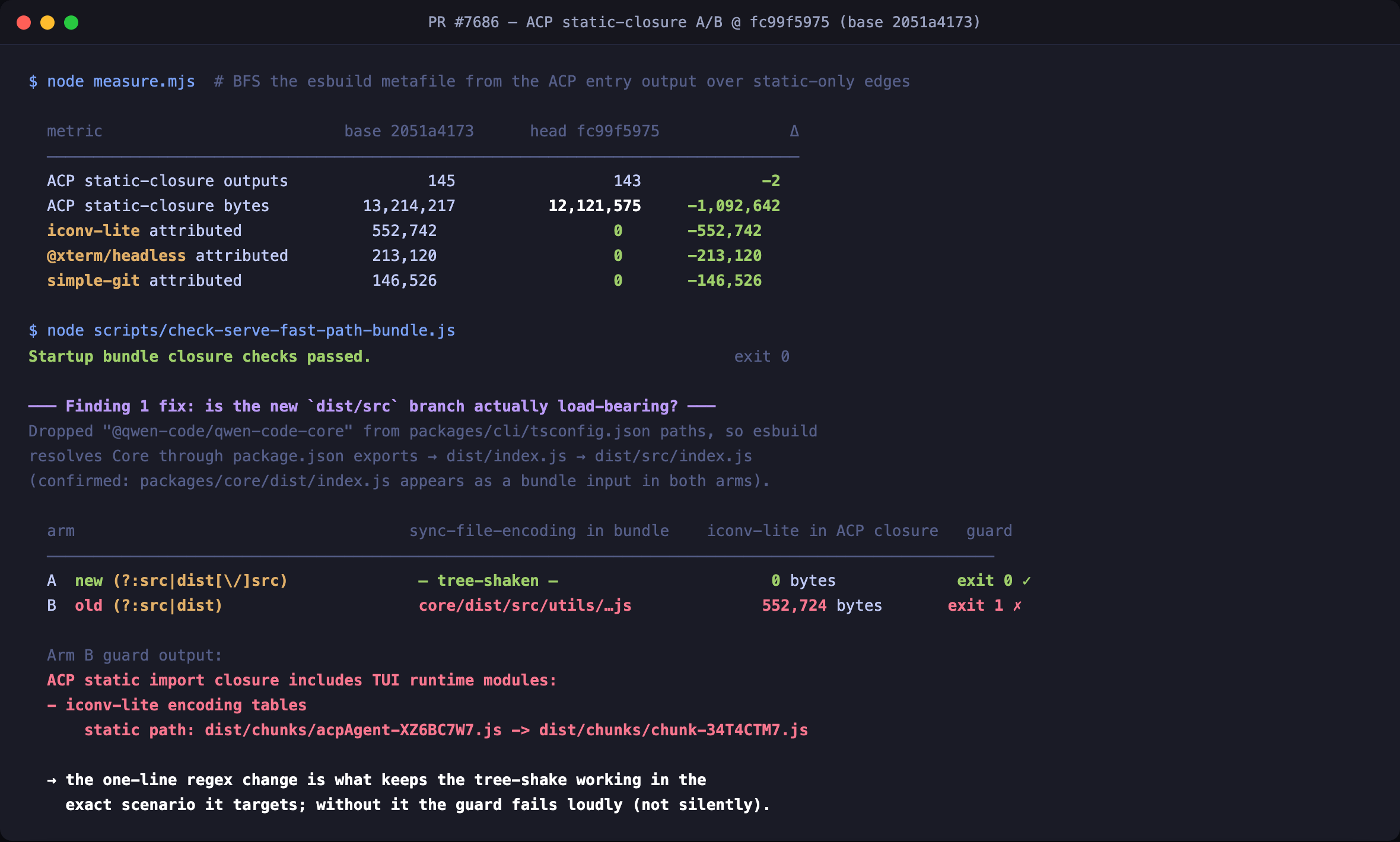This screenshot has height=842, width=1400.
Task: Select 'ACP static-closure bytes' row label
Action: click(x=158, y=206)
